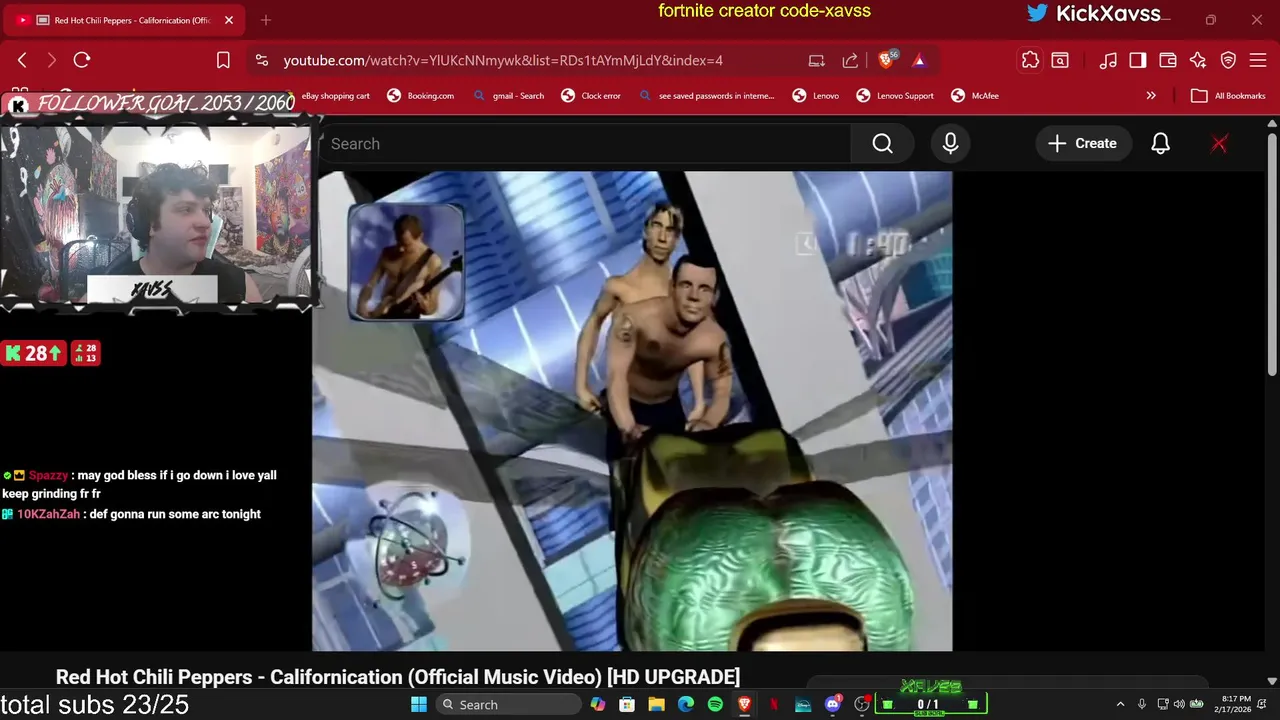Open site settings icon in address bar
Viewport: 1280px width, 720px height.
[x=262, y=60]
